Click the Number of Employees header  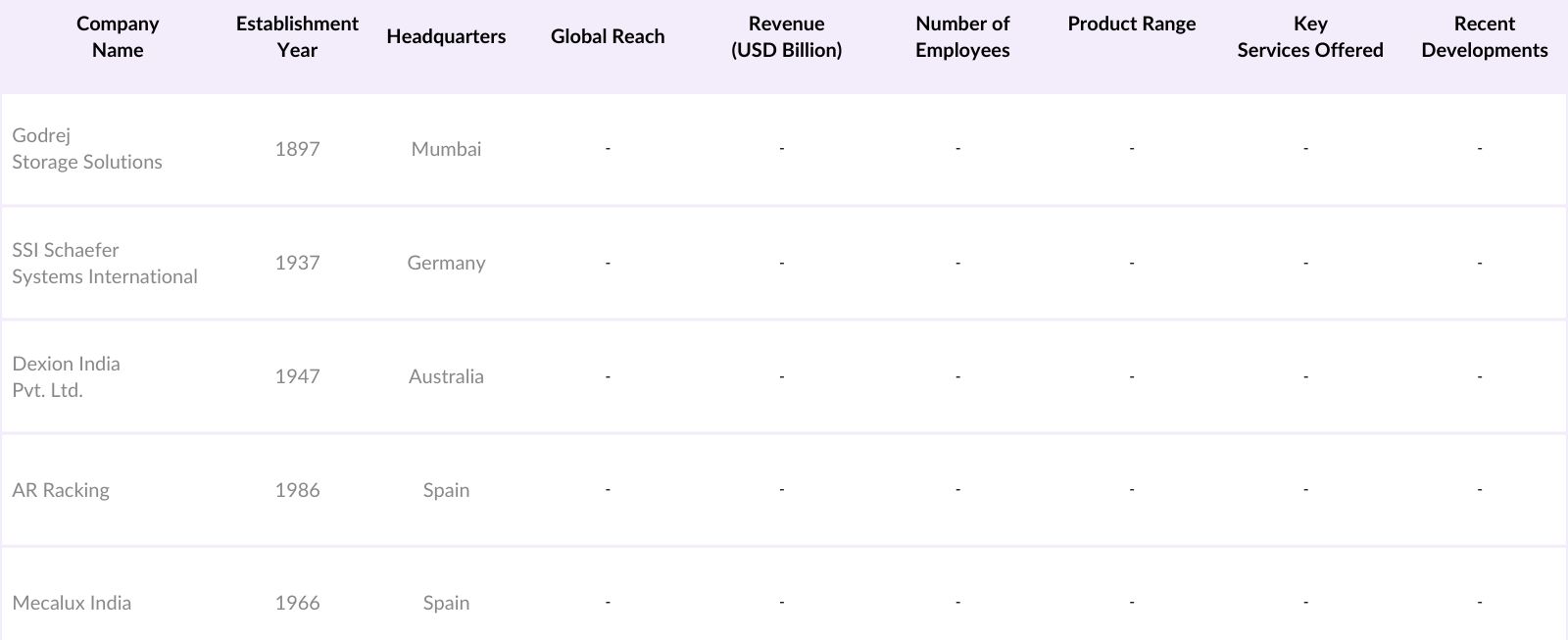pos(962,37)
